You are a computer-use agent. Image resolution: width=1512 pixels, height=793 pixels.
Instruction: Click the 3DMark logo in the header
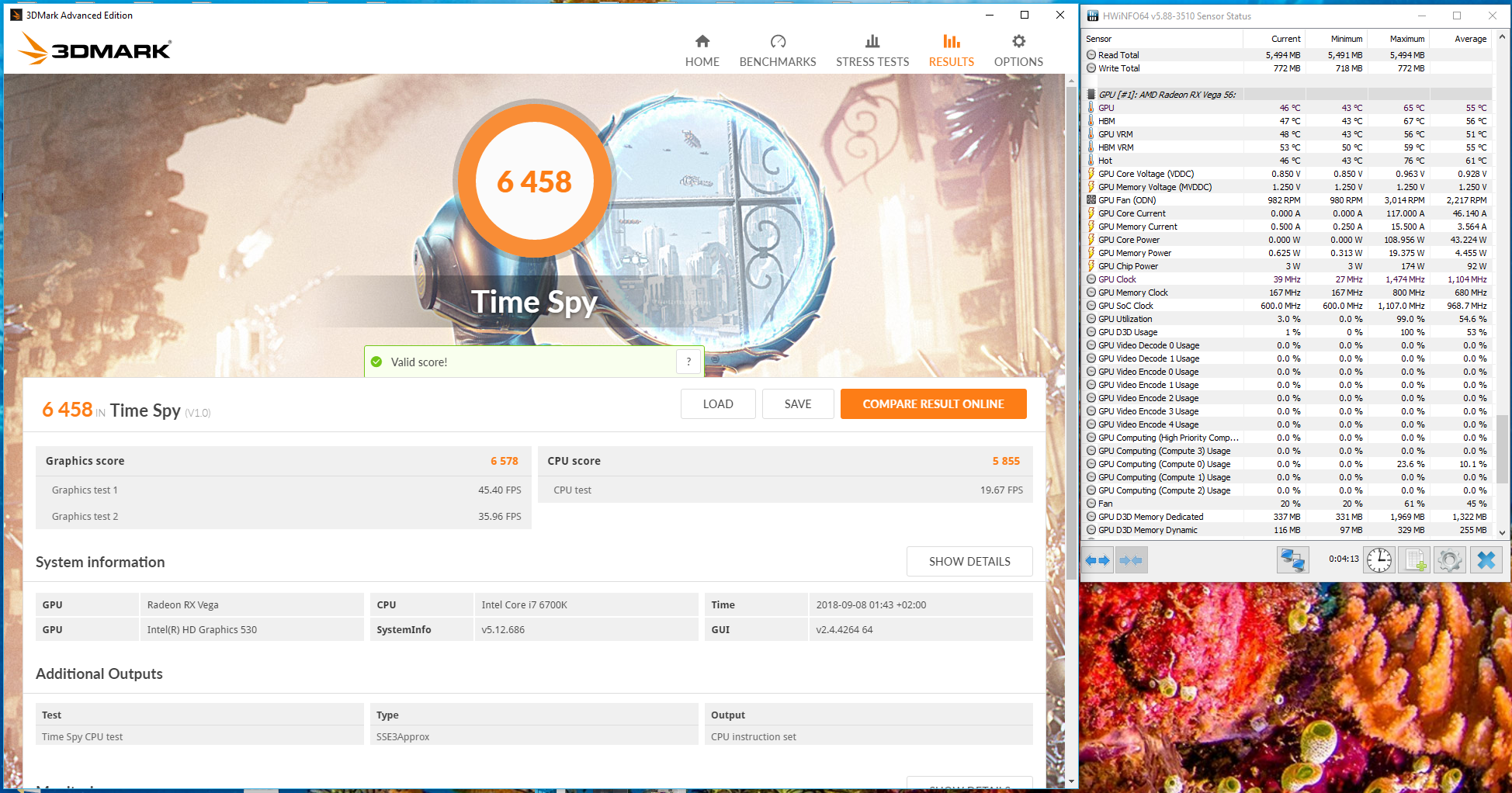(95, 48)
